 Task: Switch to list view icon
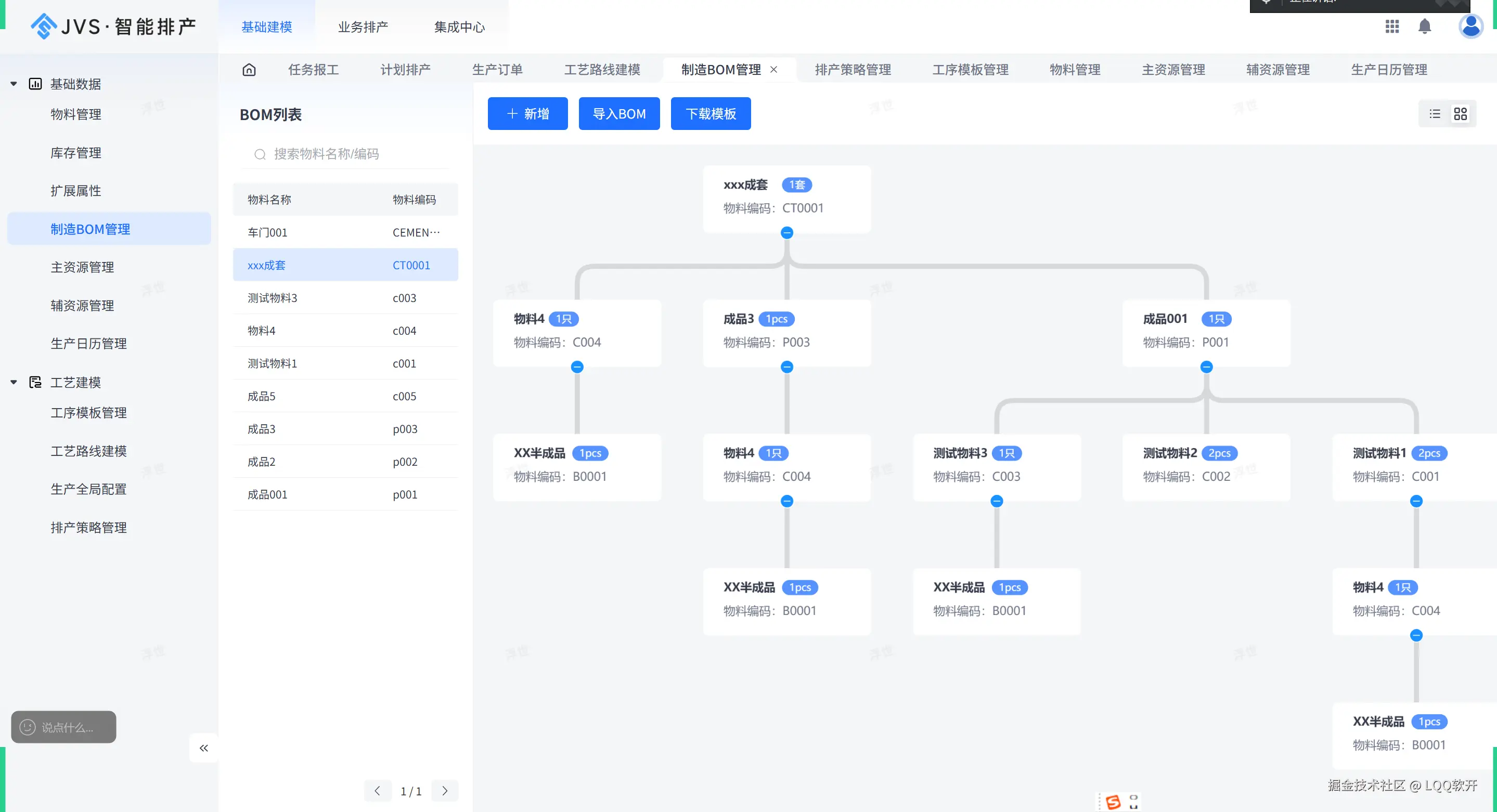(1435, 114)
